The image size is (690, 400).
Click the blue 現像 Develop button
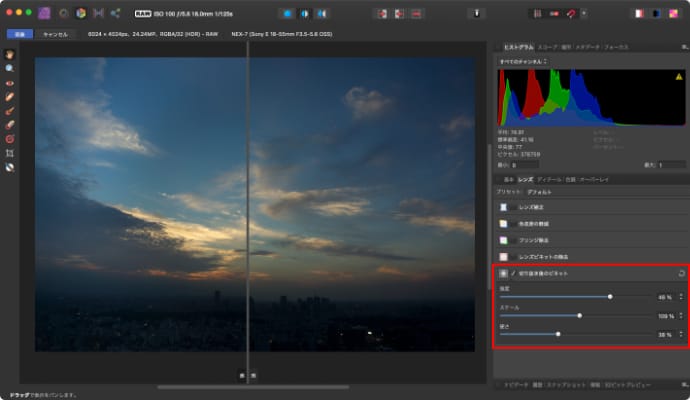point(19,34)
